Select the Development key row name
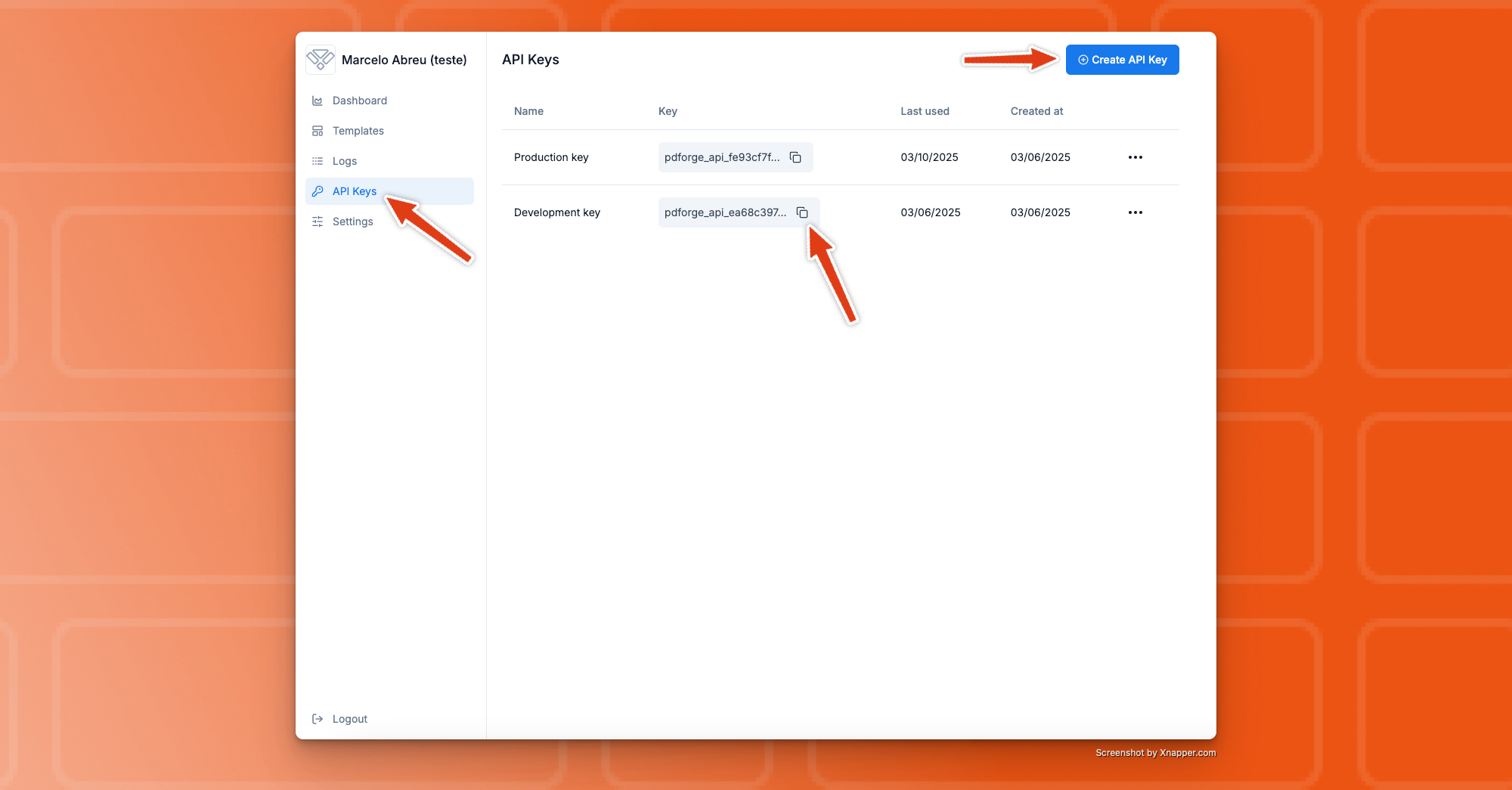This screenshot has height=790, width=1512. click(557, 212)
